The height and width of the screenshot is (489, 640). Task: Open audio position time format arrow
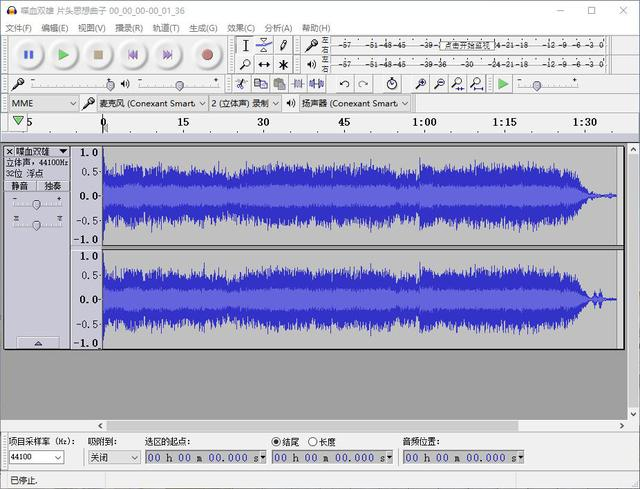(520, 458)
